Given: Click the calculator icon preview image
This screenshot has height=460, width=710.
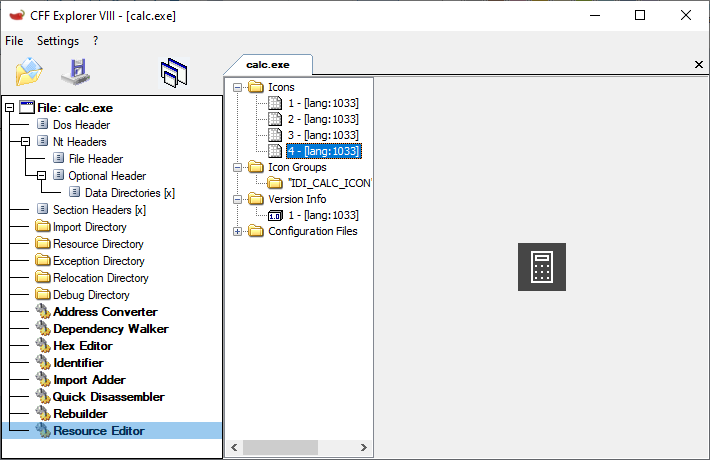Looking at the screenshot, I should click(542, 267).
